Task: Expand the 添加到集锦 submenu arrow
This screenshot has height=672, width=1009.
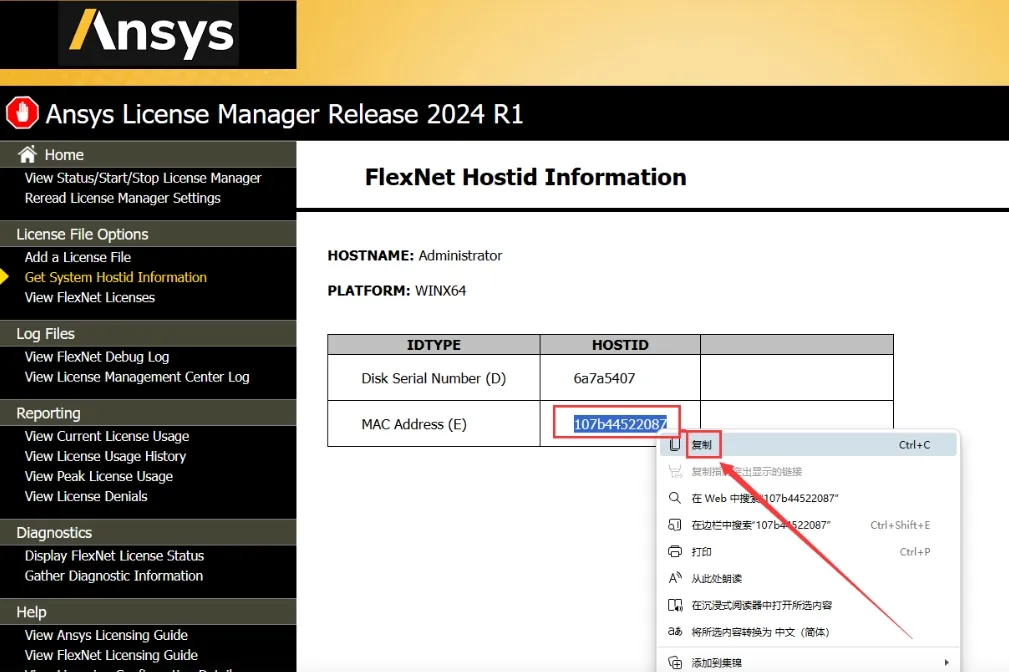Action: (946, 662)
